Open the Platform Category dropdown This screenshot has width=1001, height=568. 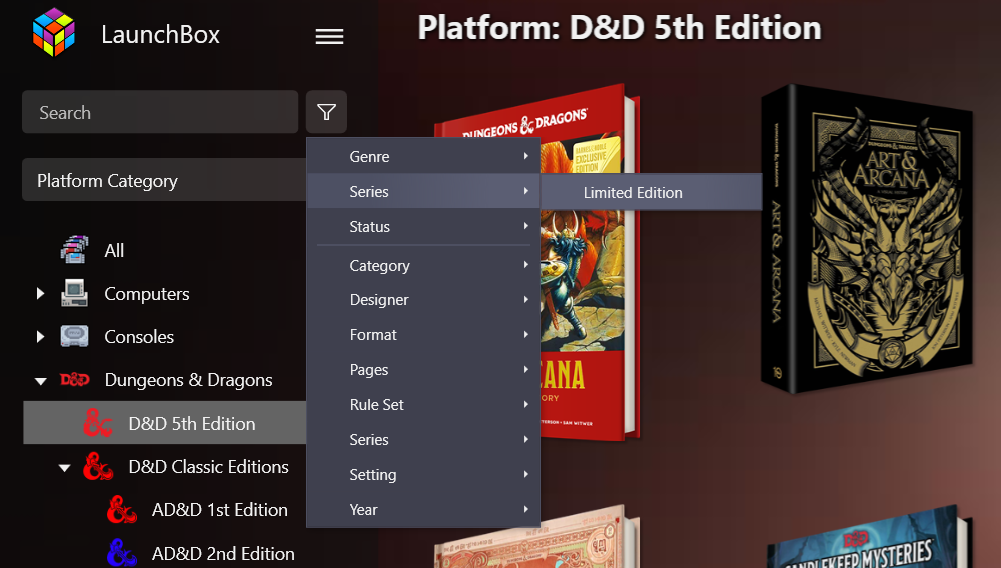[165, 180]
